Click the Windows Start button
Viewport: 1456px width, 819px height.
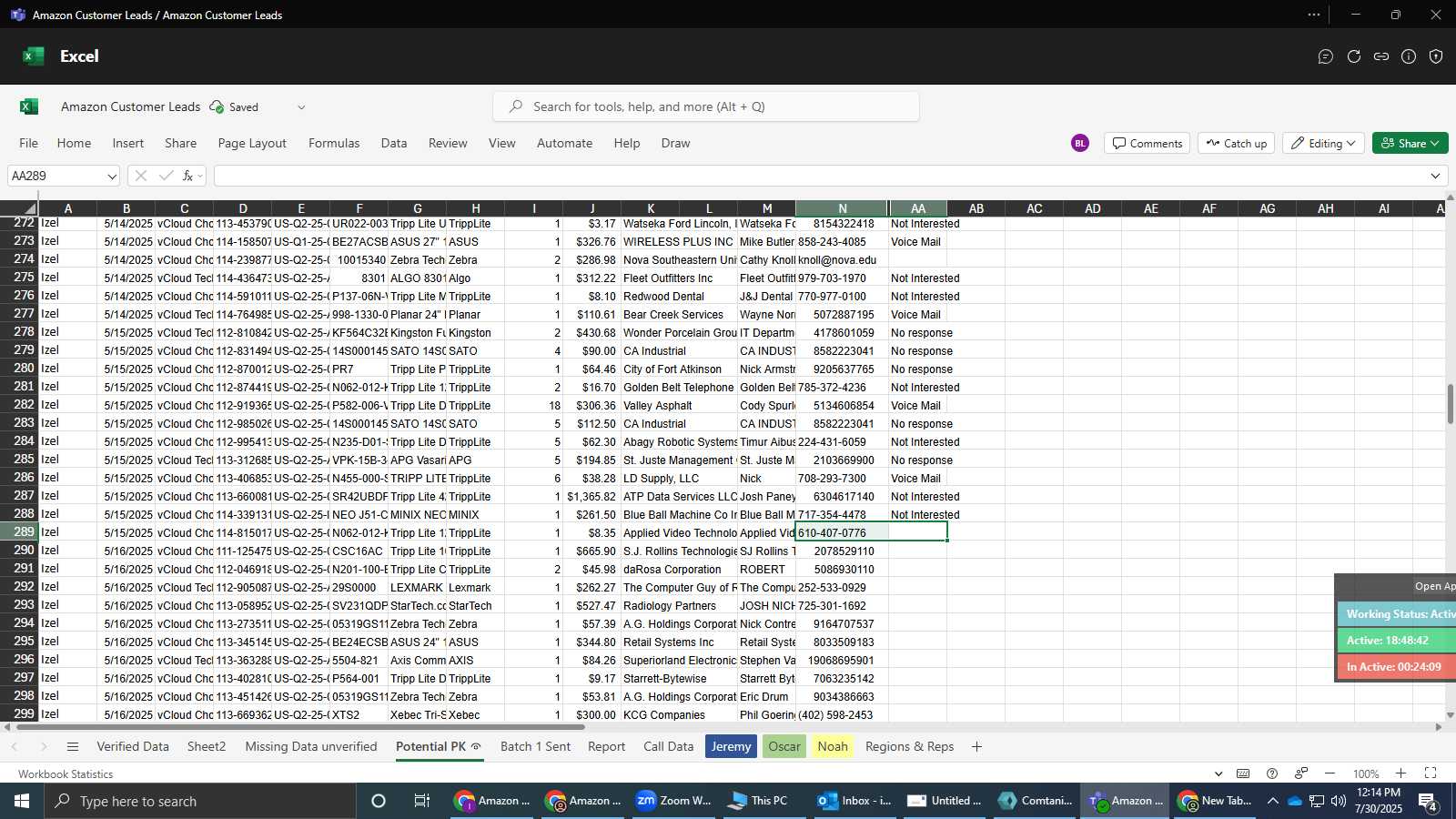(21, 801)
